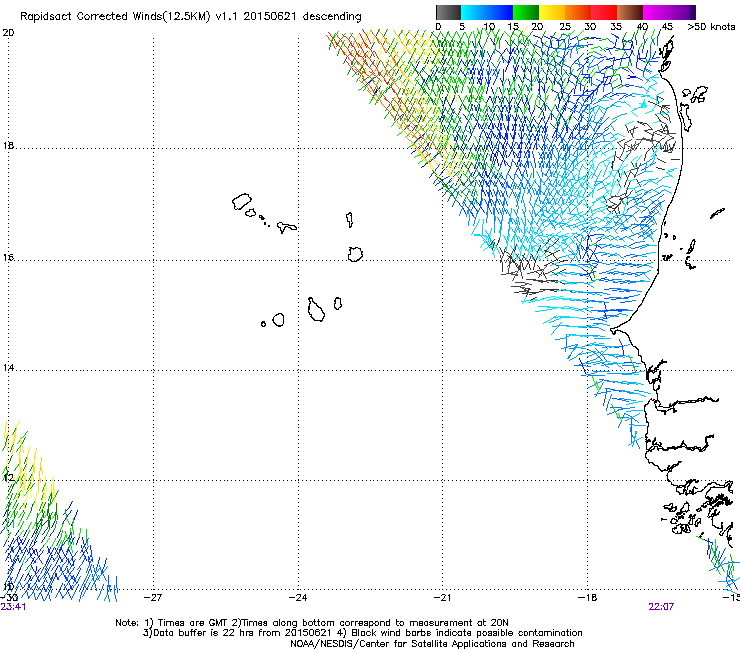
Task: Click the '-27' longitude label
Action: point(152,598)
